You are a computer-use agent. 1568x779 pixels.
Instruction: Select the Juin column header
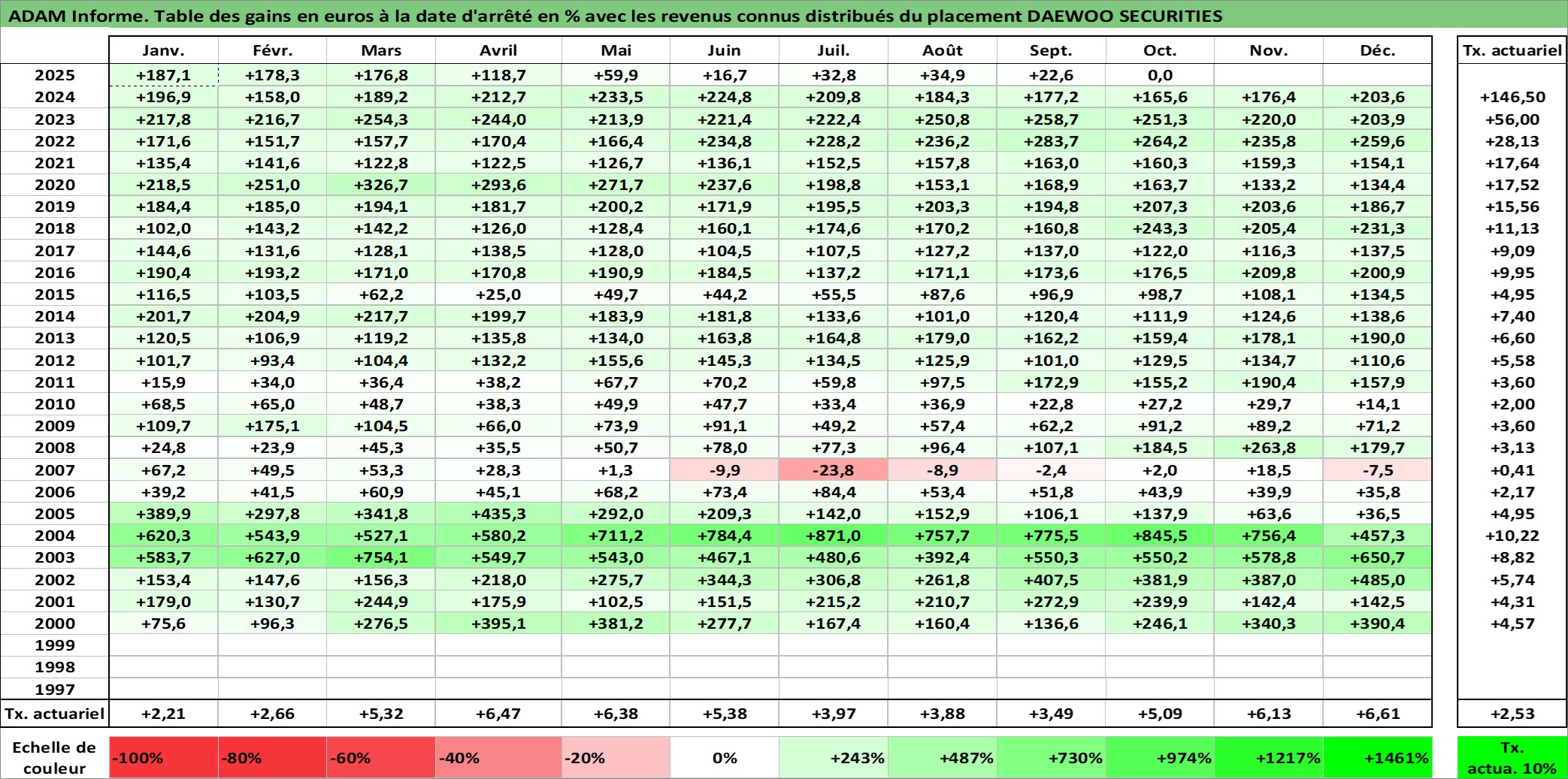[725, 50]
